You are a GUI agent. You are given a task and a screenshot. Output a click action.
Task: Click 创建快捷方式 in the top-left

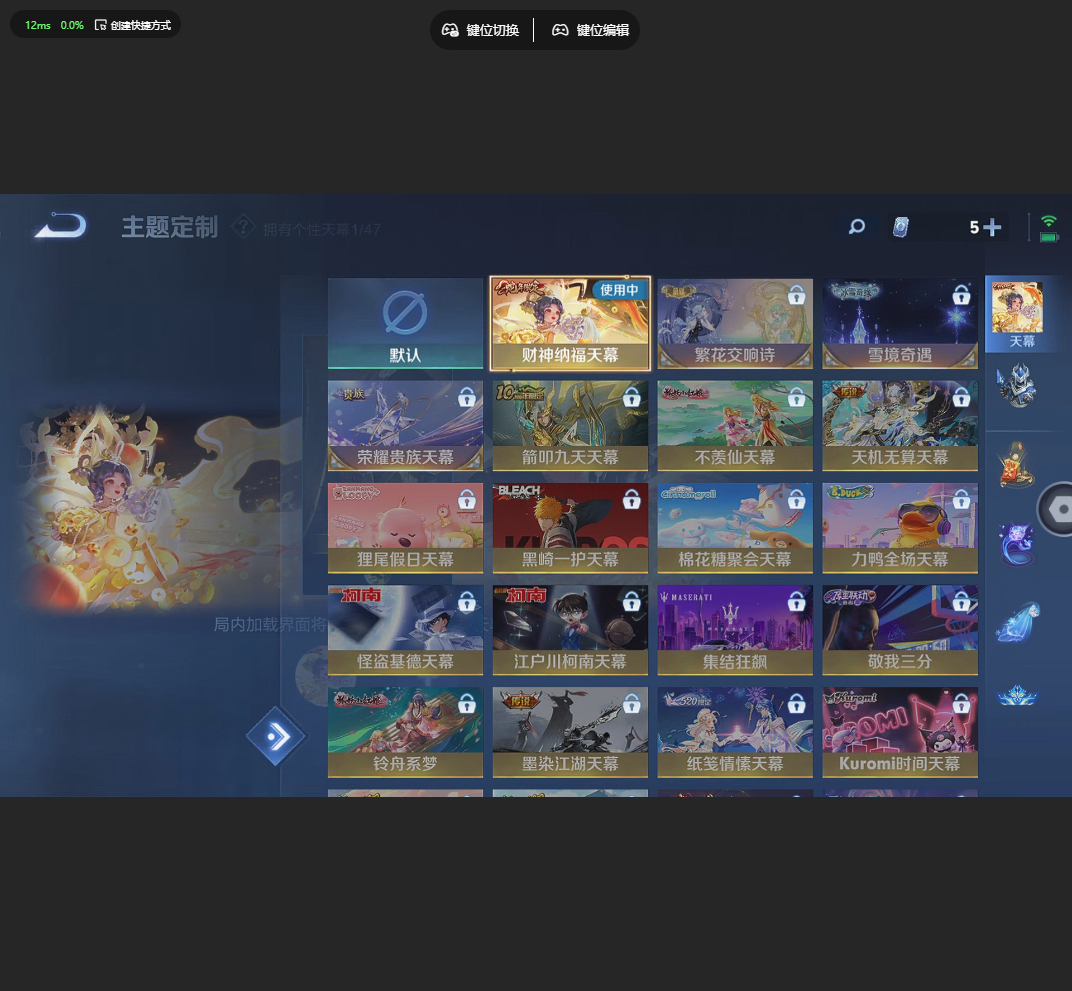click(132, 25)
